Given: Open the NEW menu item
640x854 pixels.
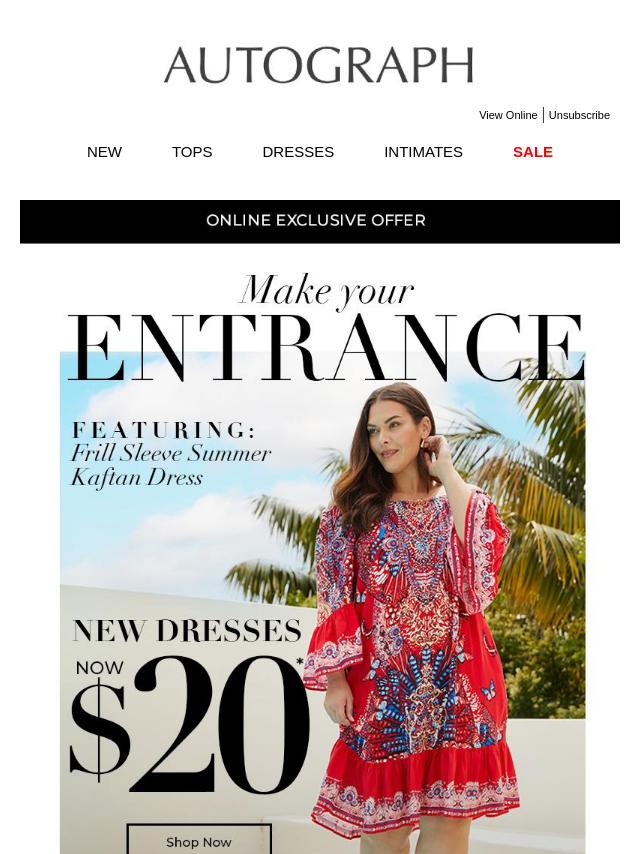Looking at the screenshot, I should (104, 152).
